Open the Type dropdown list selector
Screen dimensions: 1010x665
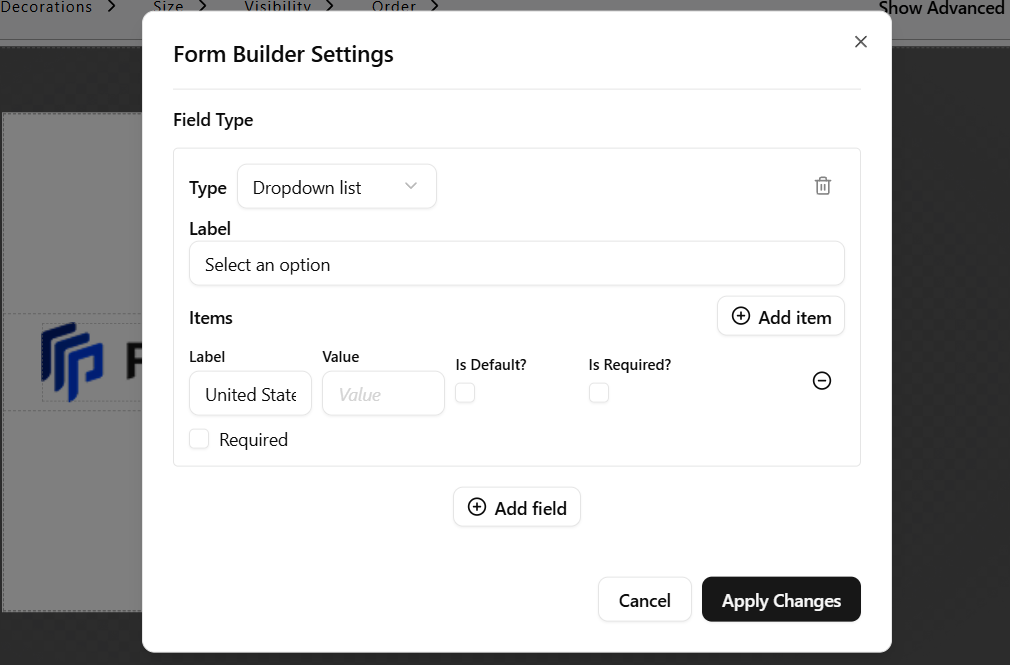coord(336,187)
